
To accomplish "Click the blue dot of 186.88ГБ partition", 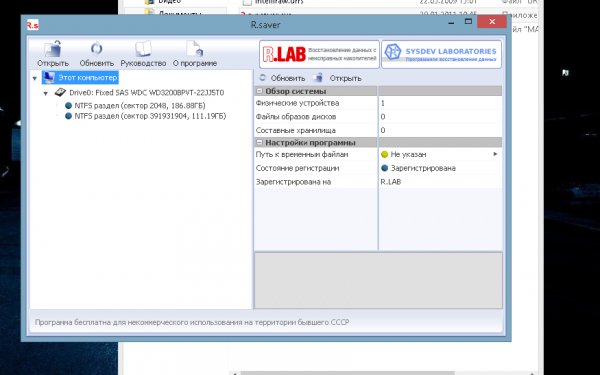I will tap(68, 105).
